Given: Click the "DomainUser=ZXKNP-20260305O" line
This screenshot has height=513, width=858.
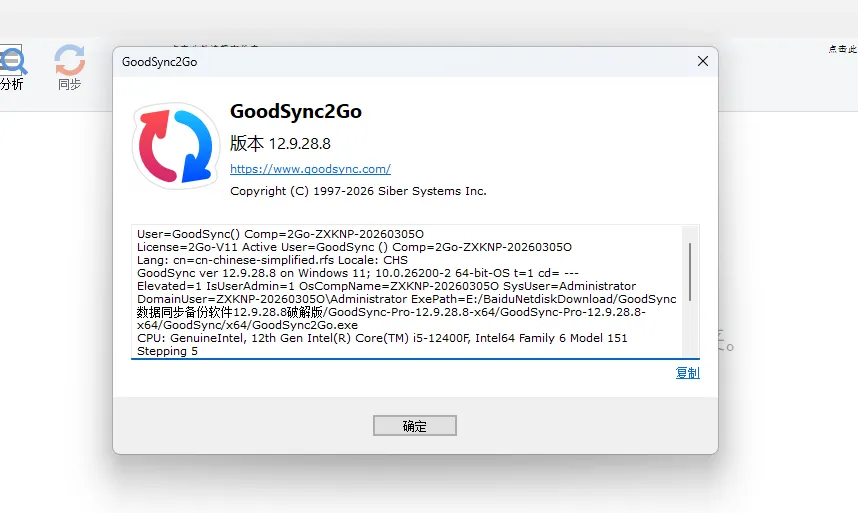Looking at the screenshot, I should 407,299.
